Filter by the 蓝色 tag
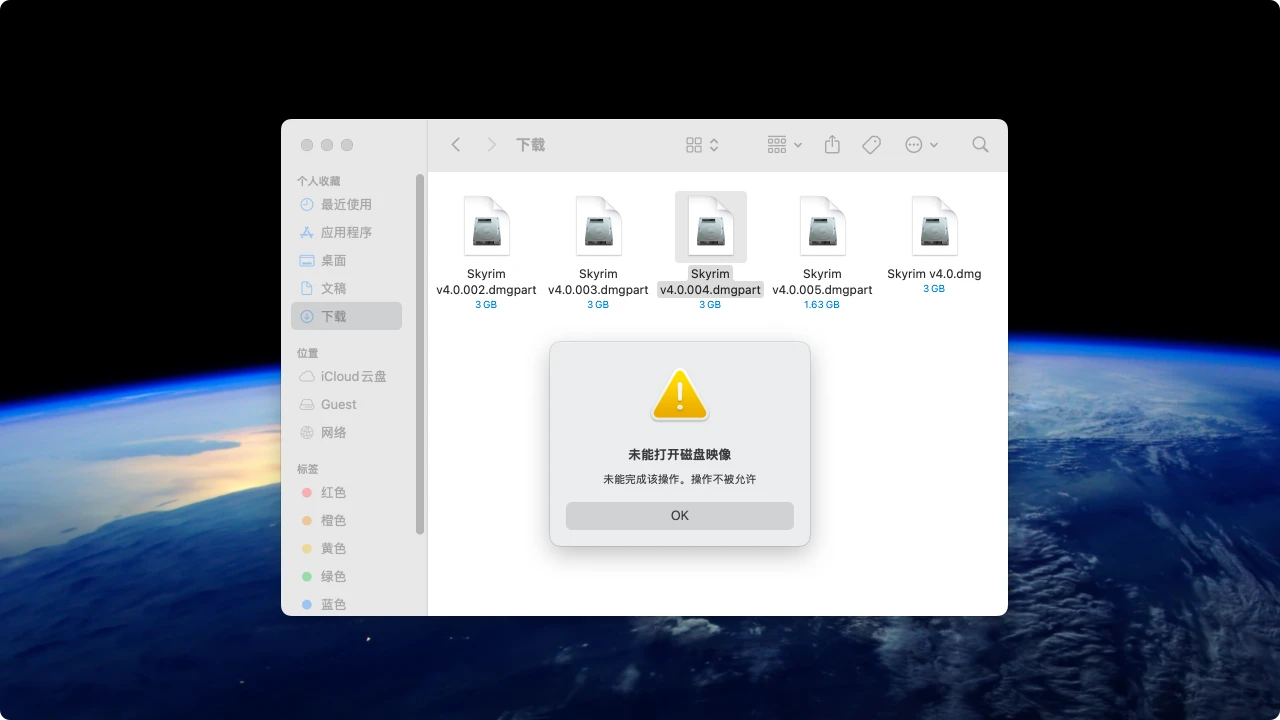Image resolution: width=1280 pixels, height=720 pixels. pyautogui.click(x=346, y=604)
